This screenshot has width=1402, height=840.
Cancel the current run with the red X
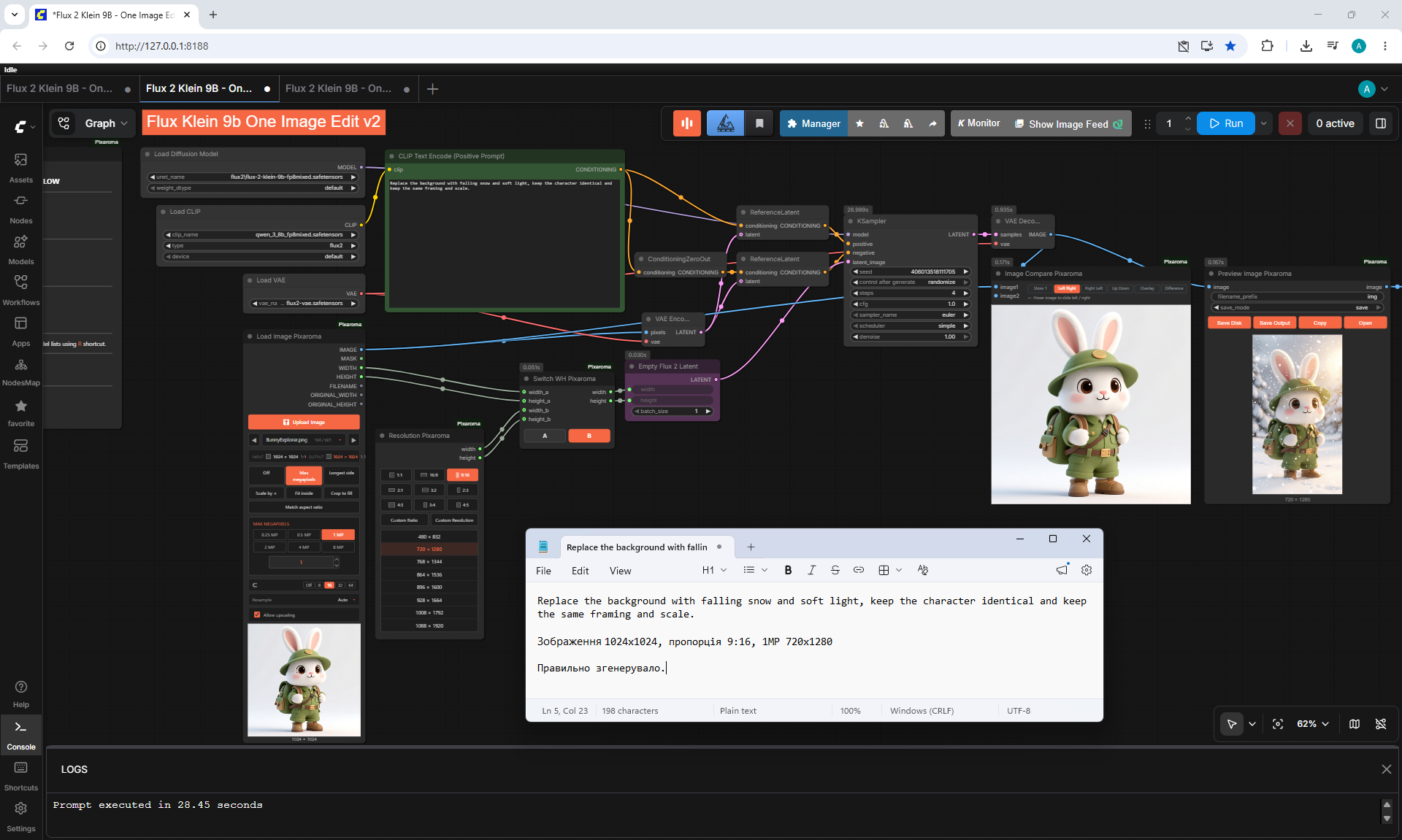tap(1290, 123)
